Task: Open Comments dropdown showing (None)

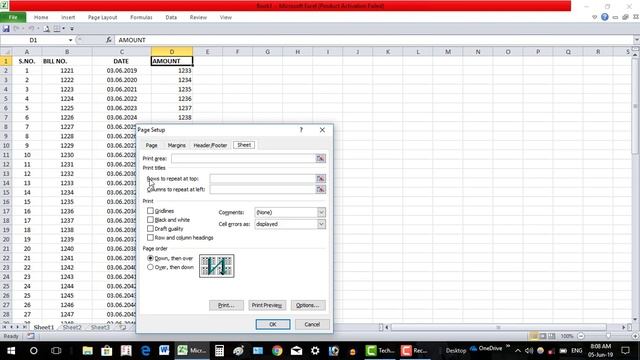Action: (x=290, y=212)
